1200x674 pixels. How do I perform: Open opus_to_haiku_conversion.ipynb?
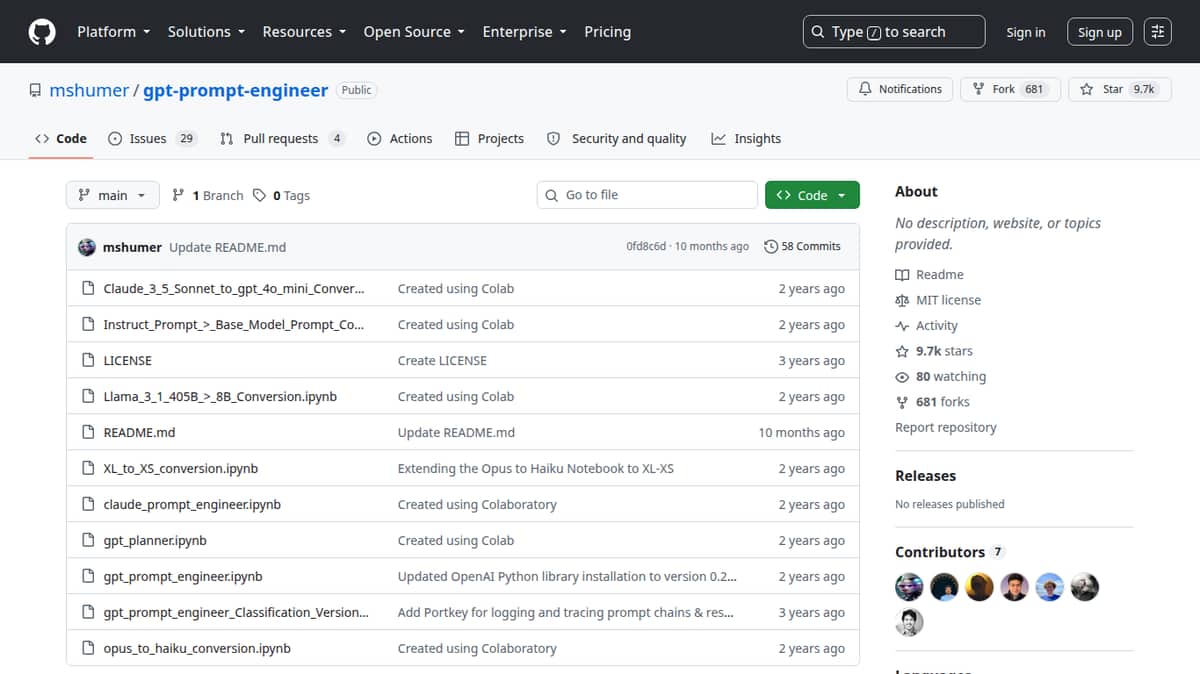[x=197, y=649]
